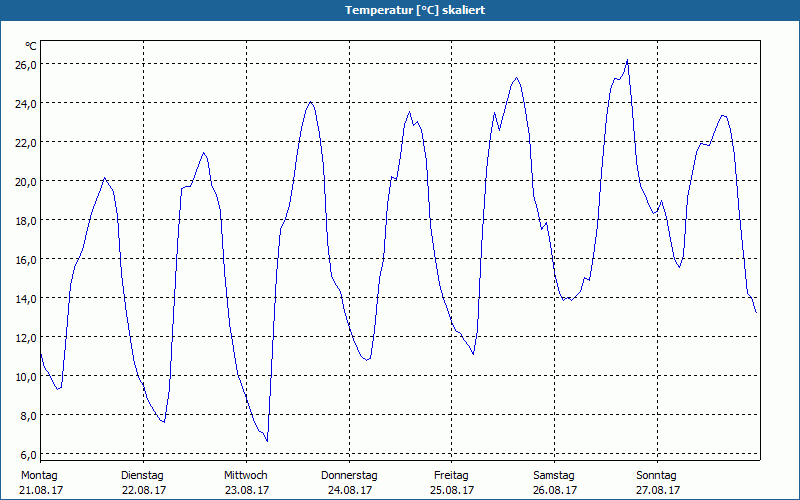The height and width of the screenshot is (500, 800).
Task: Click the '6,0' axis value
Action: click(x=30, y=455)
